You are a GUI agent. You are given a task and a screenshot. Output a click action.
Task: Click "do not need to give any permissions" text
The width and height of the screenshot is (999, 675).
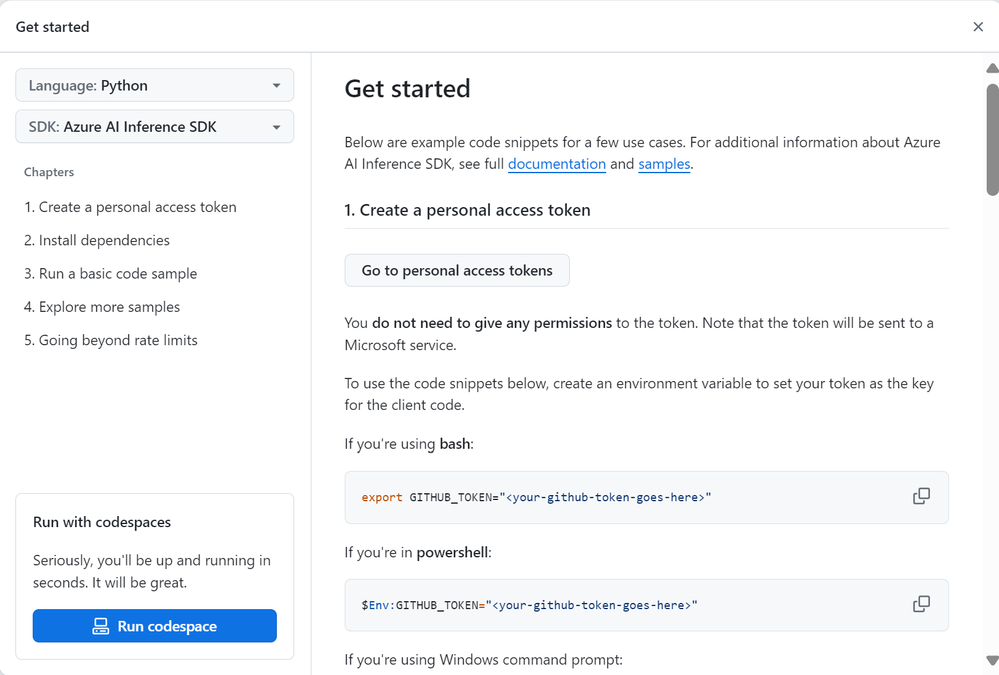point(492,323)
